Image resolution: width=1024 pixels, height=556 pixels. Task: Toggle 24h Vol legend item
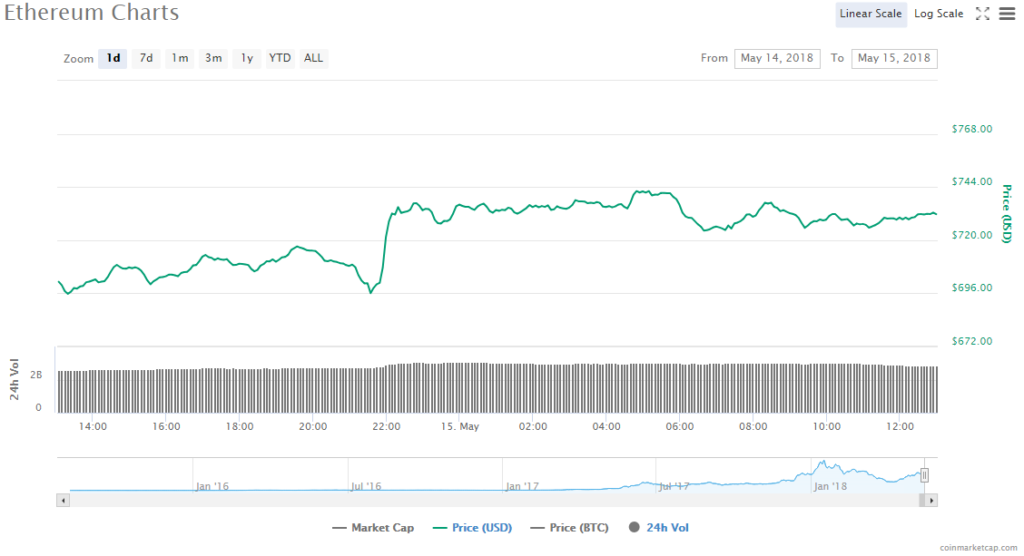[x=658, y=527]
